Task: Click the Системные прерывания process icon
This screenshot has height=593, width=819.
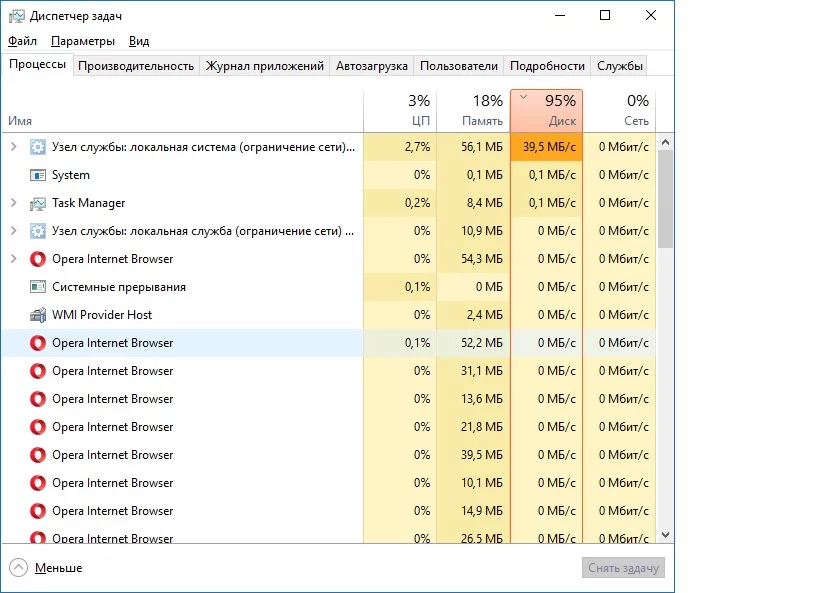Action: coord(38,287)
